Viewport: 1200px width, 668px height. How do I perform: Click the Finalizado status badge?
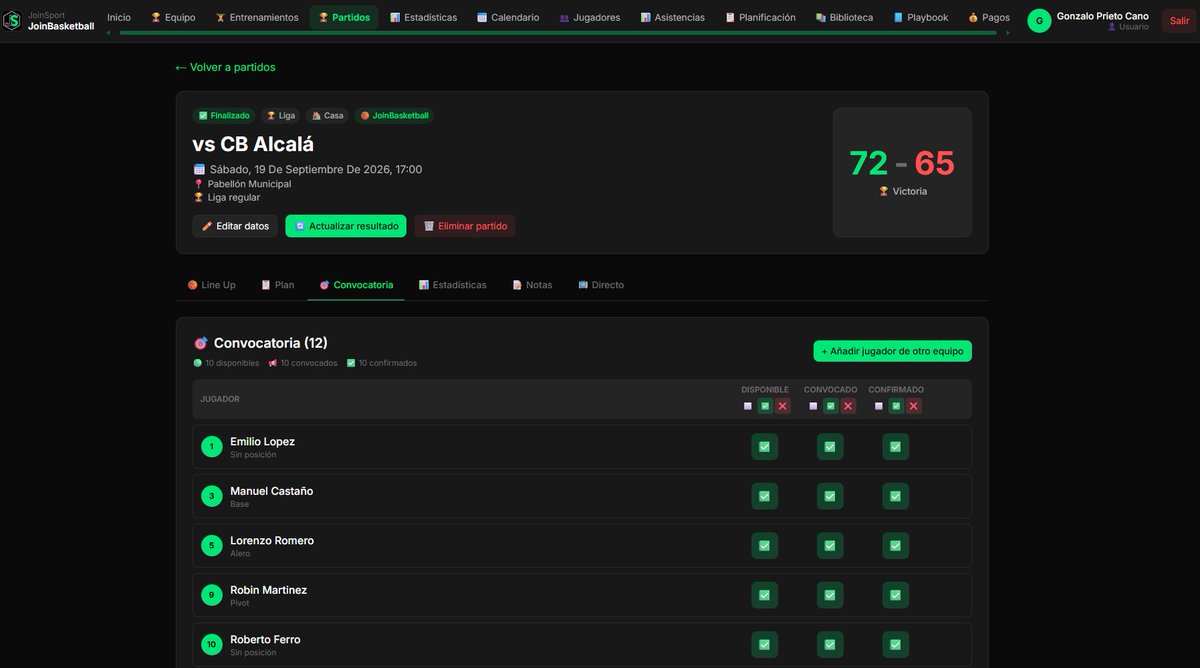(x=224, y=115)
